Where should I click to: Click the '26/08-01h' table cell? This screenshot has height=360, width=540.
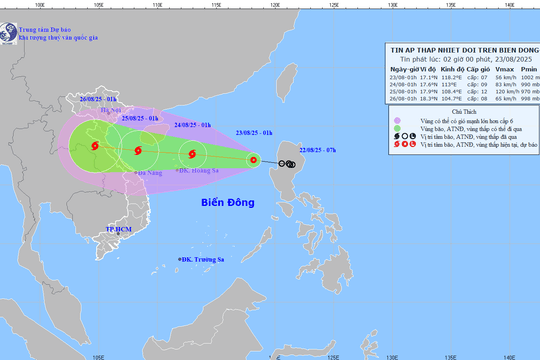(403, 99)
